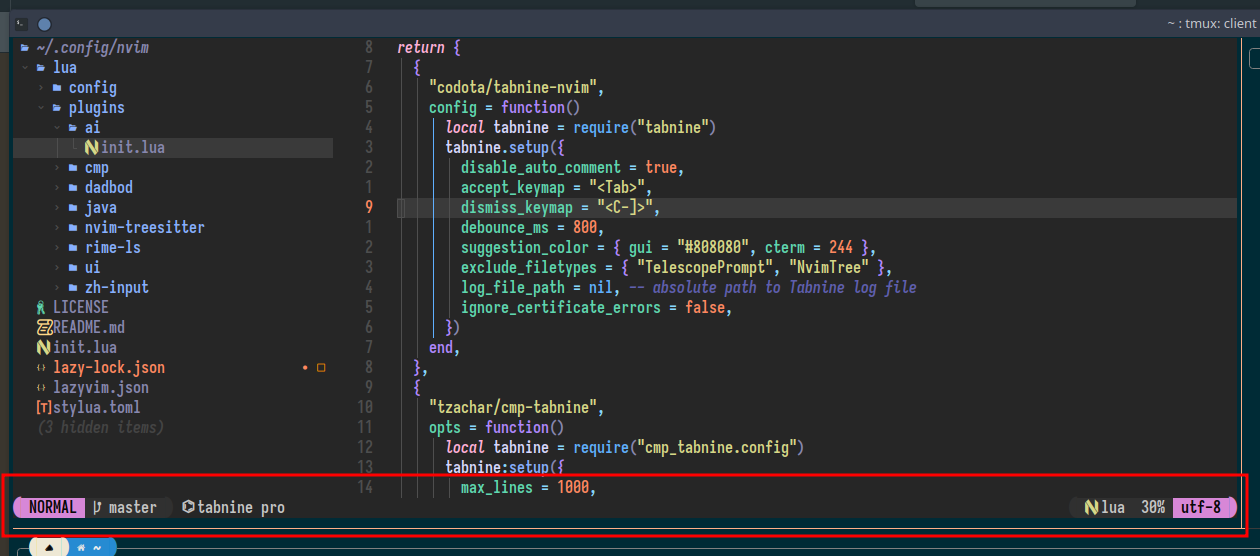Click the tabnine pro status label
This screenshot has width=1260, height=556.
[241, 507]
